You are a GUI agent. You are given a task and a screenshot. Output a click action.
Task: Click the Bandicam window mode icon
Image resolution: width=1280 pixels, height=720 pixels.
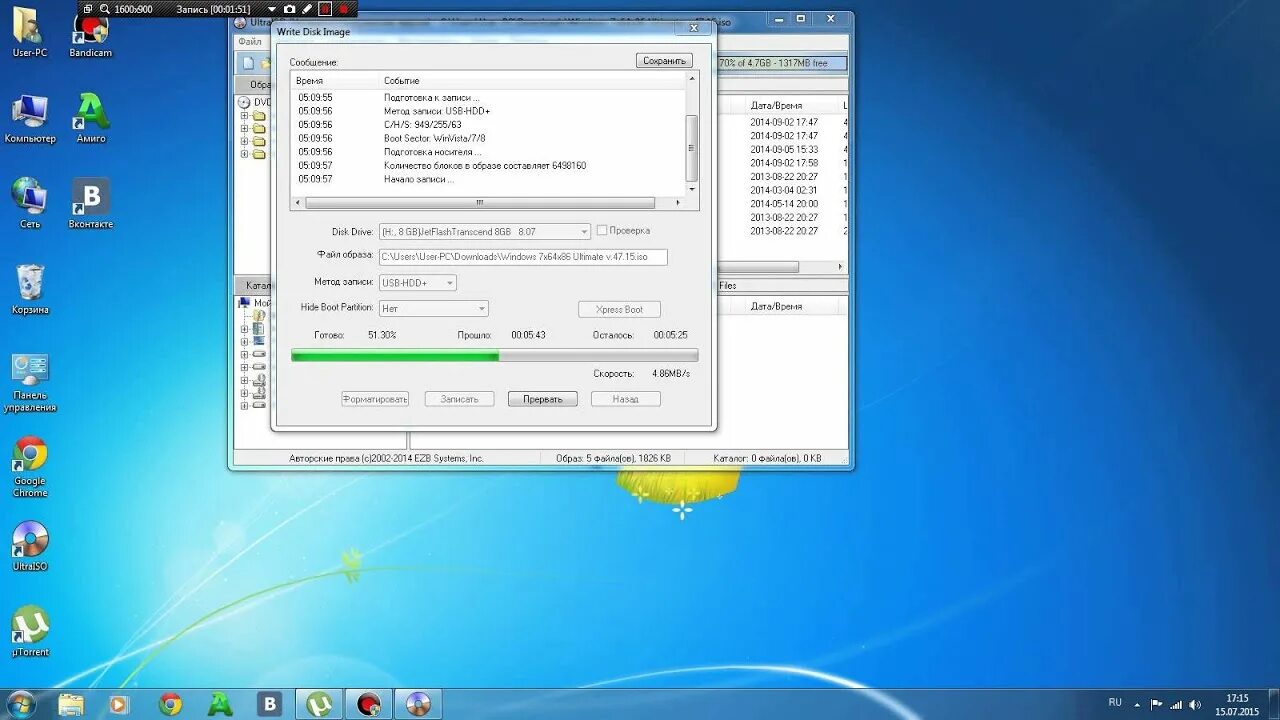88,9
